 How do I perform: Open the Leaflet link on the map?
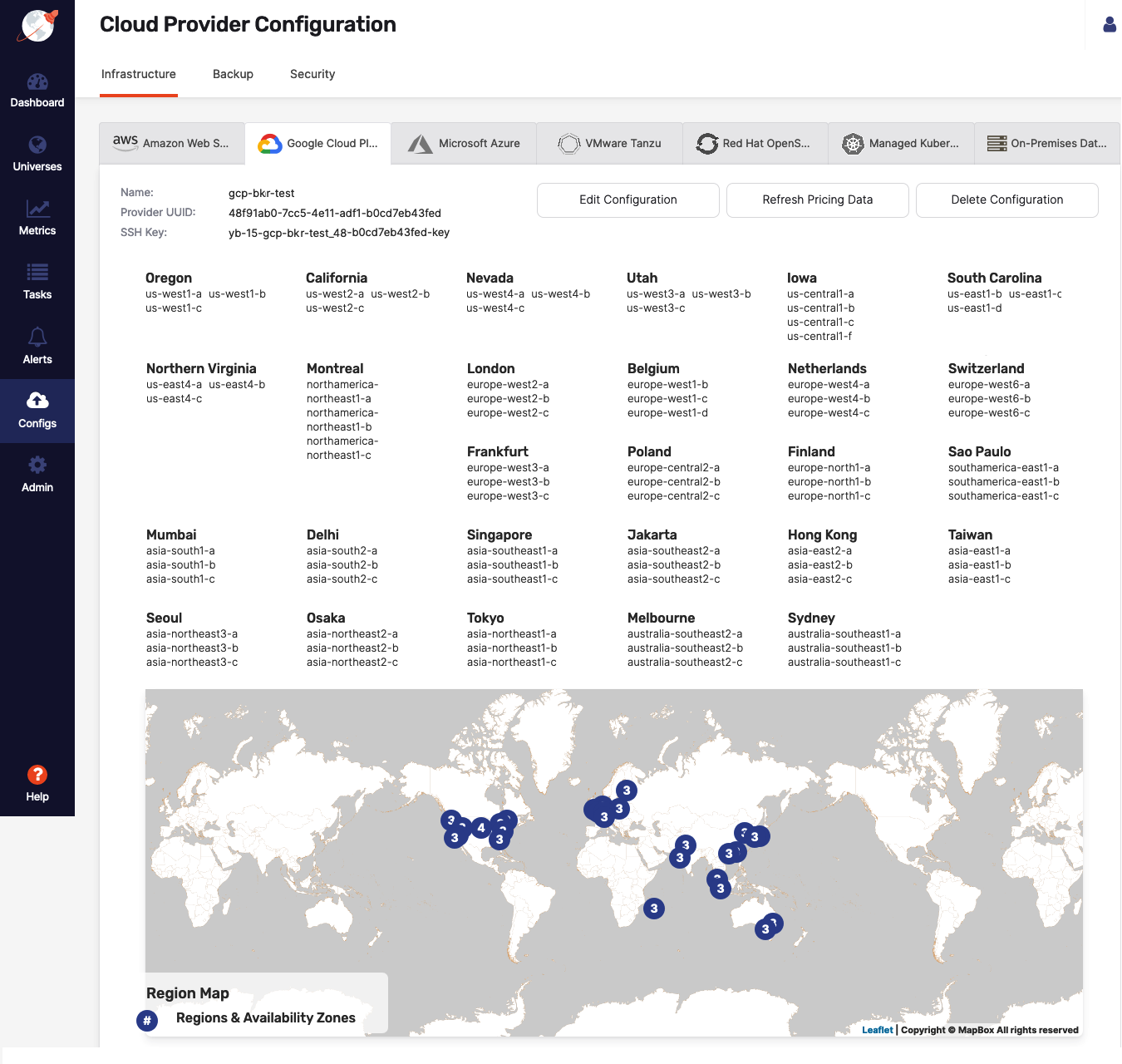[x=877, y=1030]
